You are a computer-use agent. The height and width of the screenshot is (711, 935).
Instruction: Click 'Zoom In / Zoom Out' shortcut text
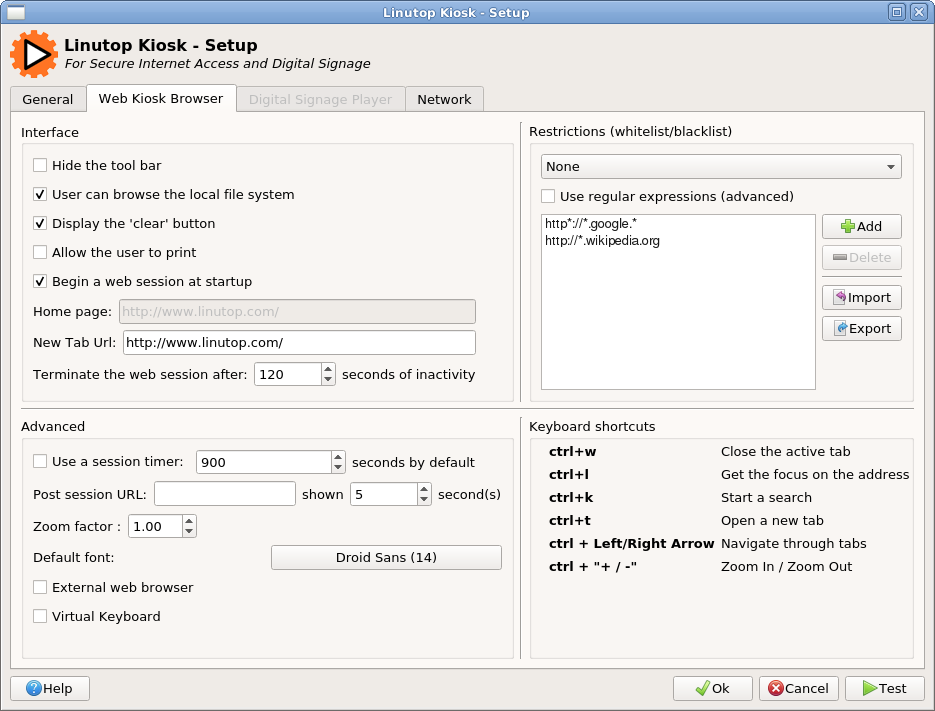click(787, 567)
